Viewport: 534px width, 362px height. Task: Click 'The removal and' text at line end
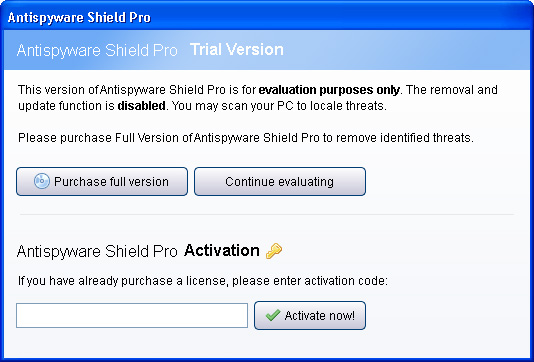[x=452, y=90]
